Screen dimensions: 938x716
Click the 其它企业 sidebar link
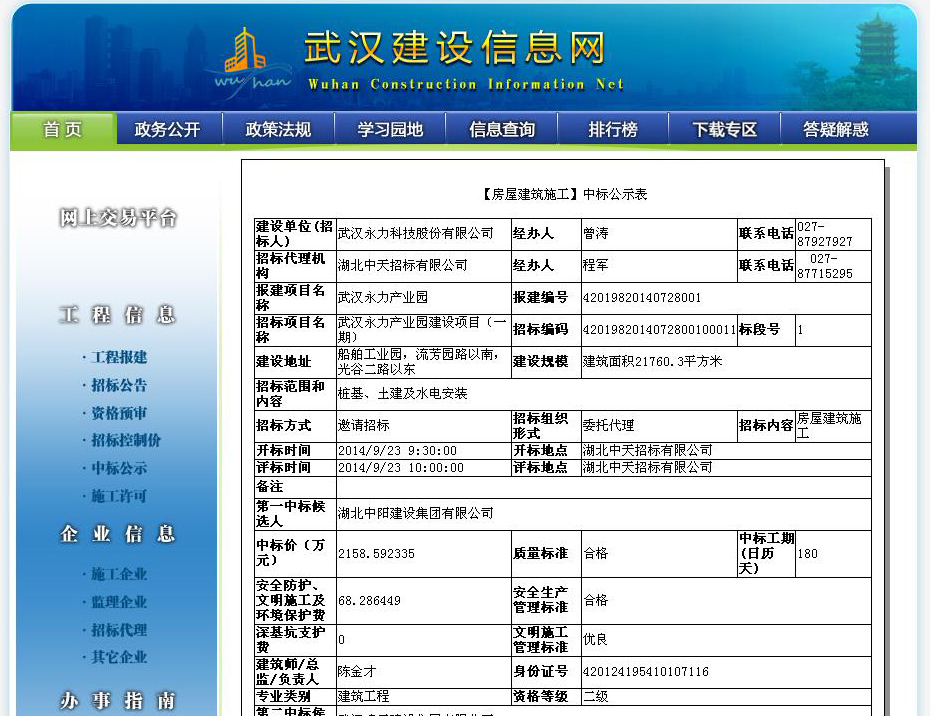click(119, 657)
